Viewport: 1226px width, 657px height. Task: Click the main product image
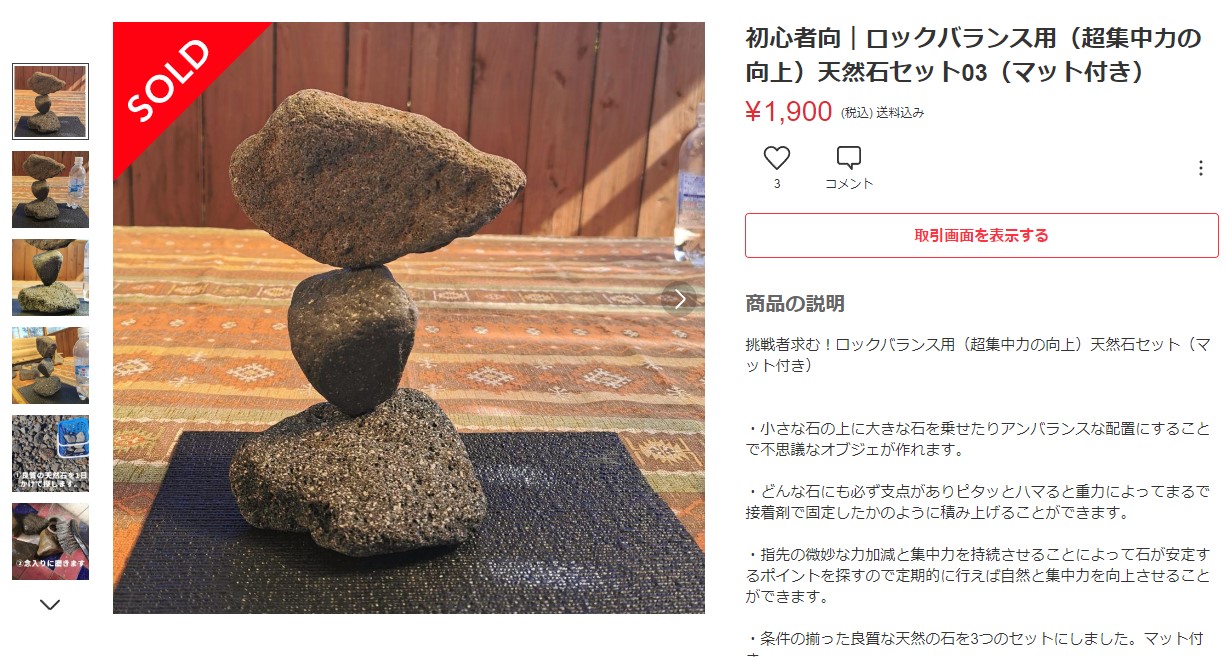pos(409,318)
